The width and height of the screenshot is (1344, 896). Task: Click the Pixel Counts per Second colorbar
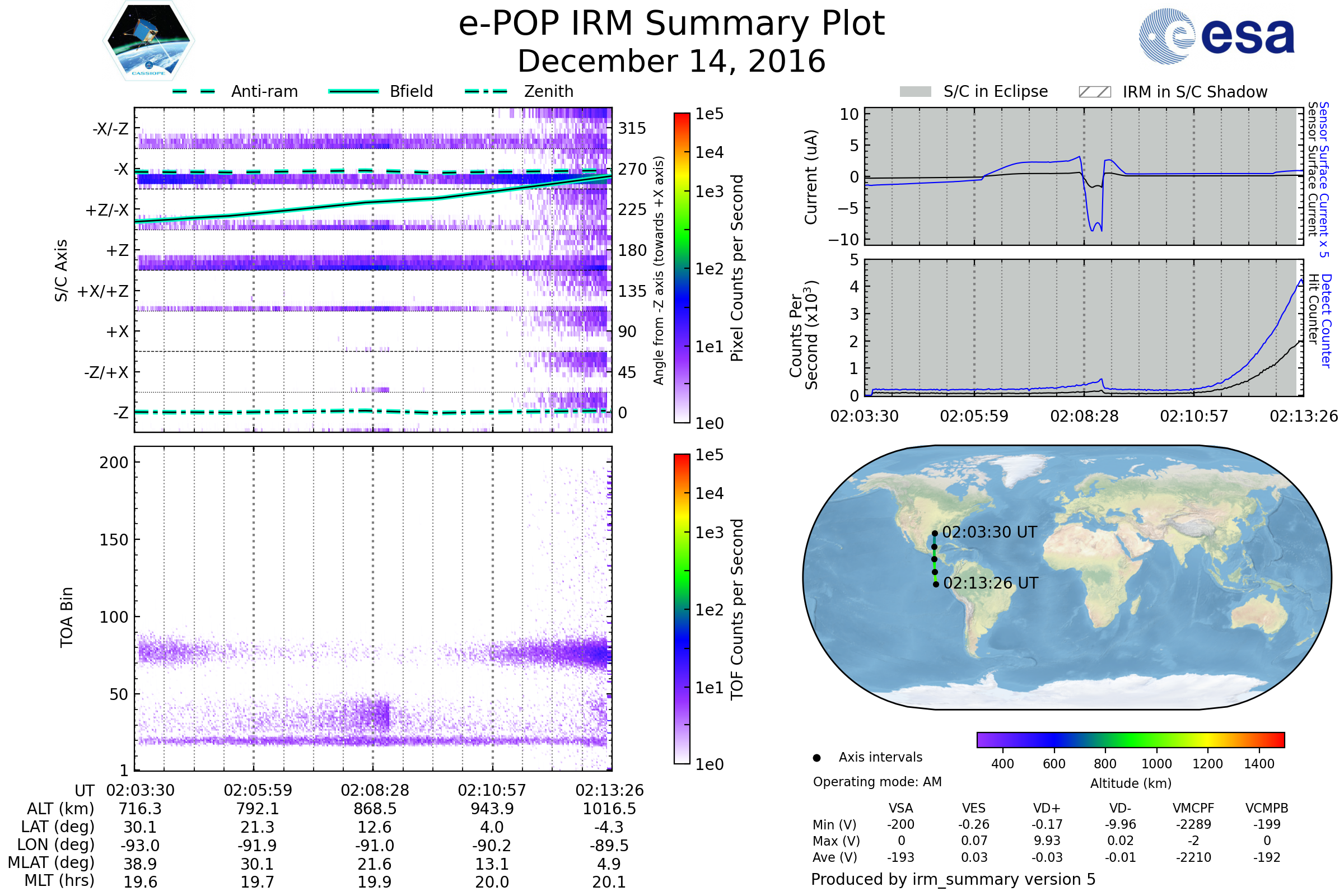682,268
